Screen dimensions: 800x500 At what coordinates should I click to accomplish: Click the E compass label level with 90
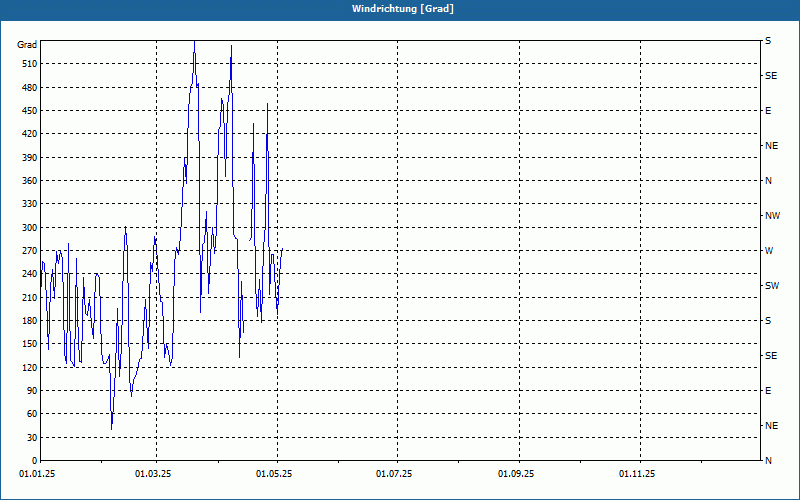(768, 391)
